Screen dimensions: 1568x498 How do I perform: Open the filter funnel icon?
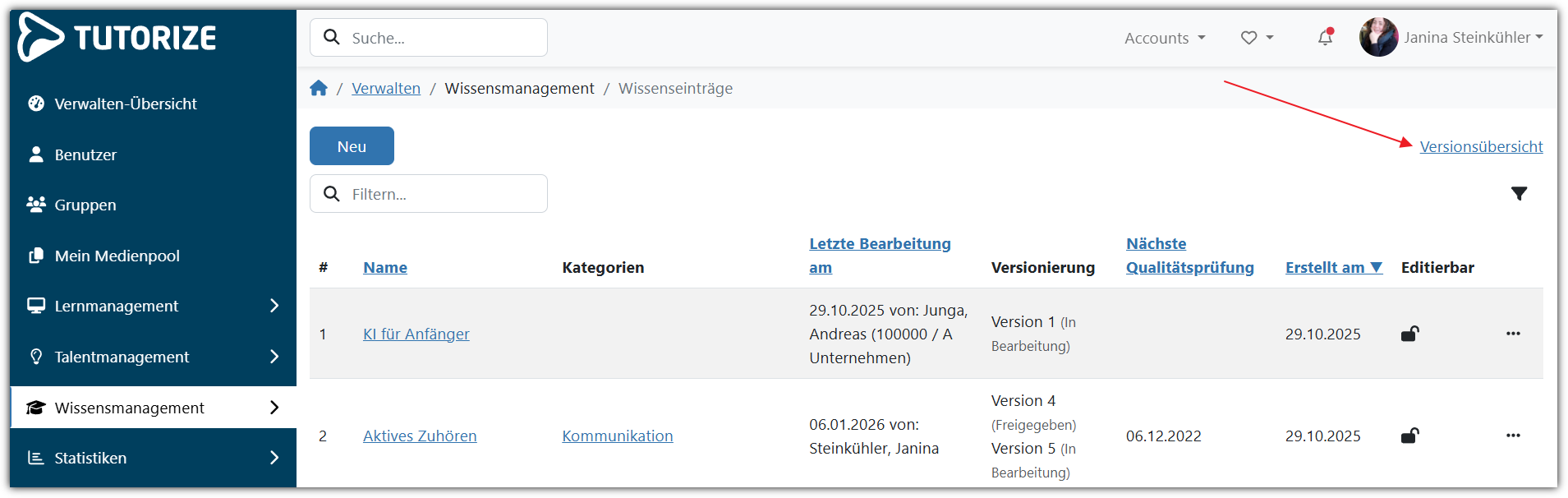tap(1519, 194)
